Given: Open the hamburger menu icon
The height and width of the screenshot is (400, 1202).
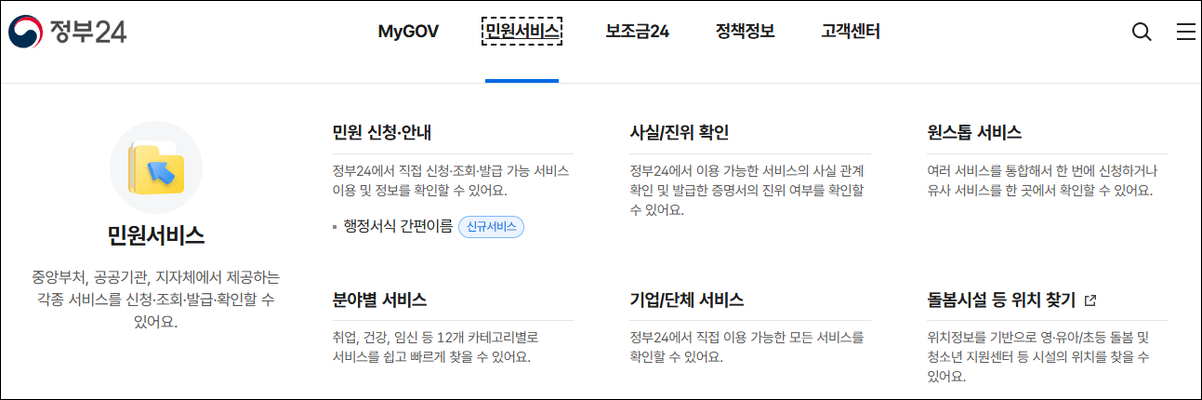Looking at the screenshot, I should pos(1184,32).
